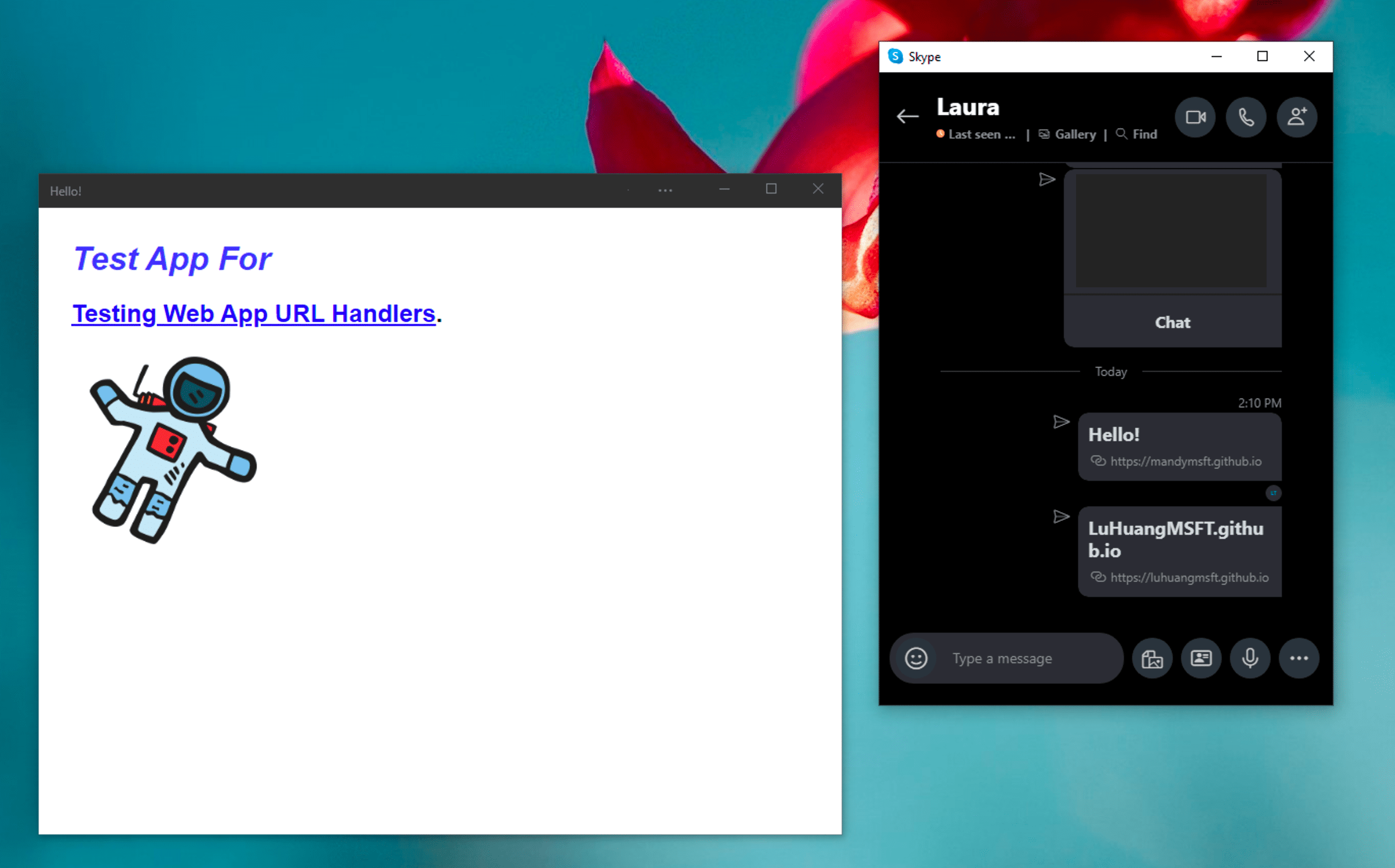Click the Skype video call icon

pos(1197,116)
